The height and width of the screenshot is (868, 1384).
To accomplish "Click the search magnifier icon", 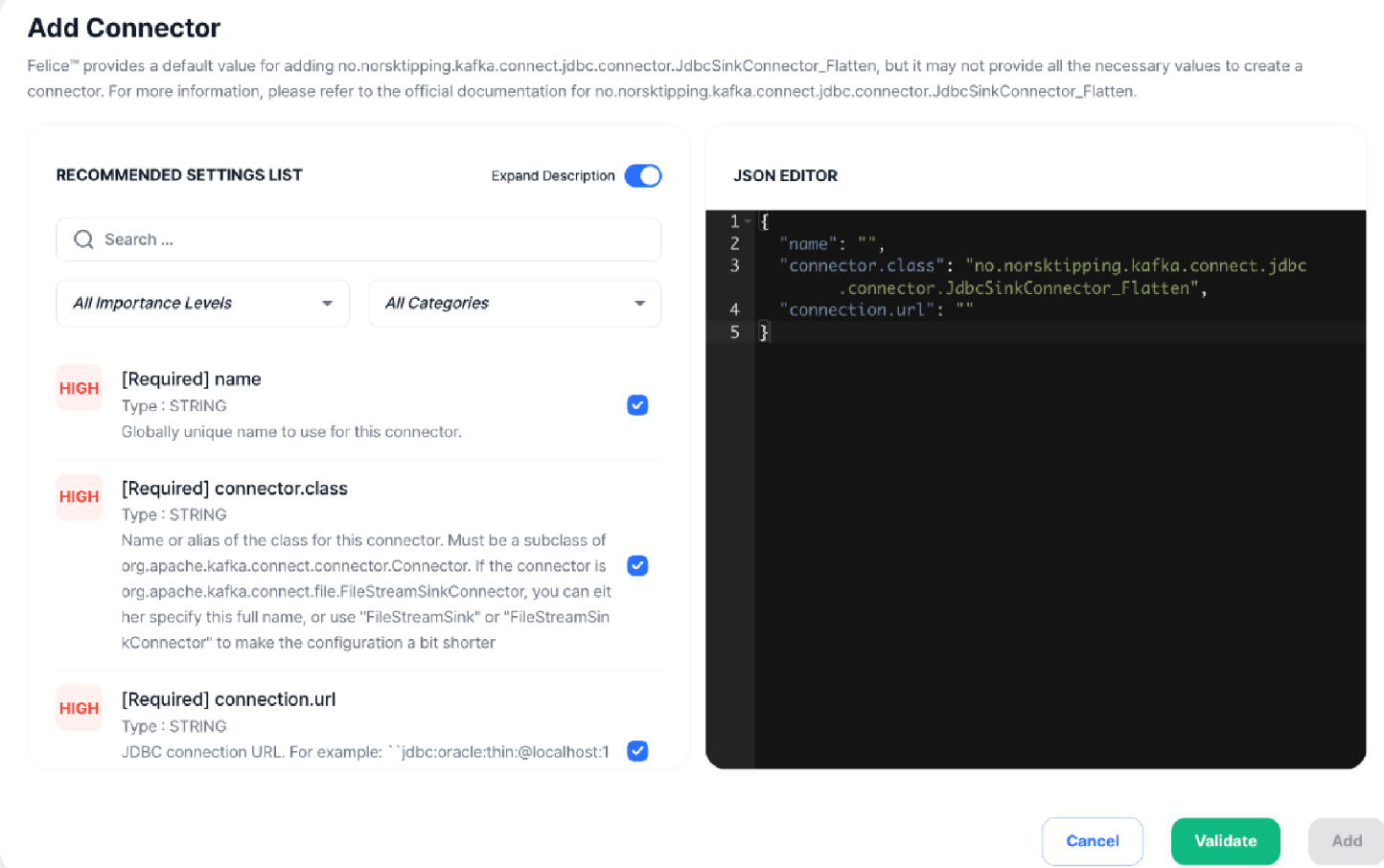I will pos(84,240).
